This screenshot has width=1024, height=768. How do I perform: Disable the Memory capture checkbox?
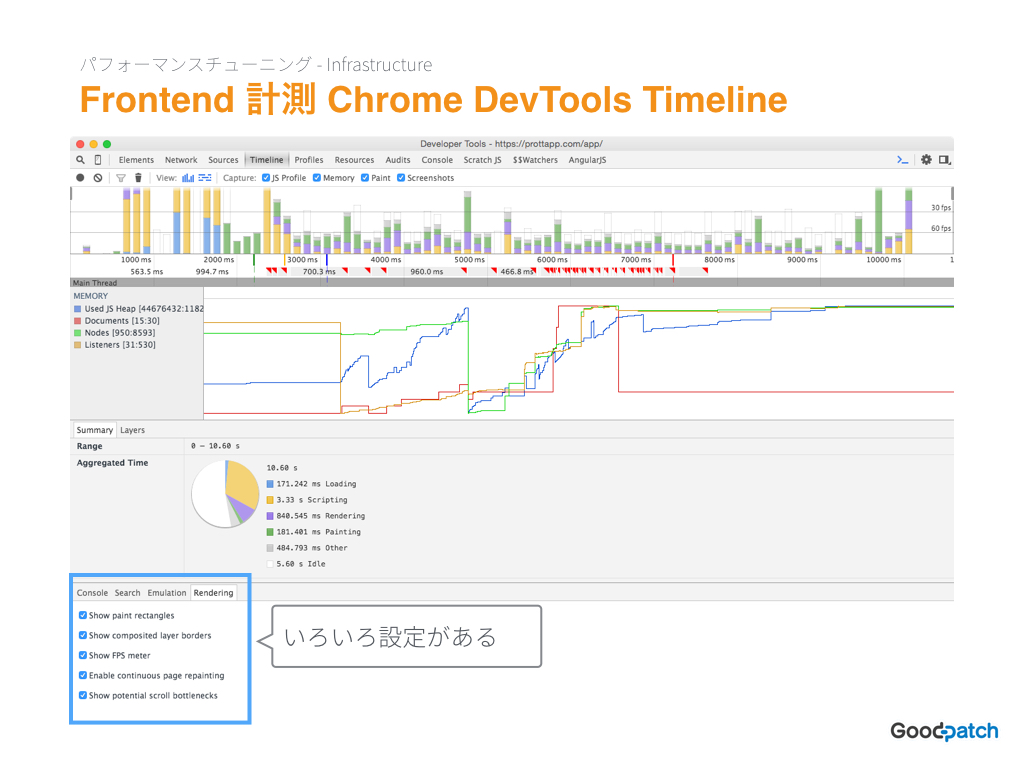pyautogui.click(x=317, y=178)
